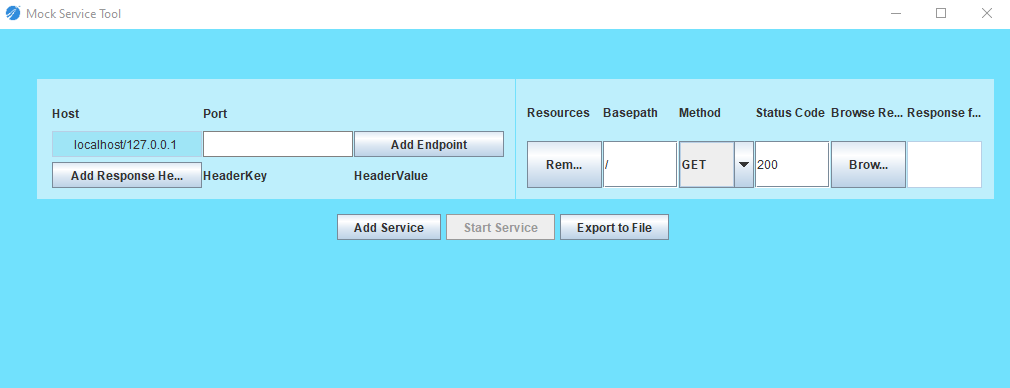The image size is (1010, 388).
Task: Click the Resources column label
Action: 558,113
